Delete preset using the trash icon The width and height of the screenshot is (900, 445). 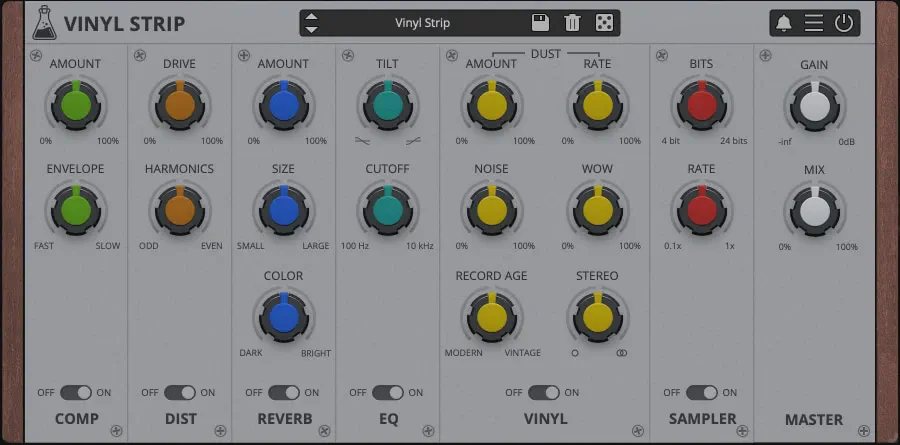click(572, 23)
